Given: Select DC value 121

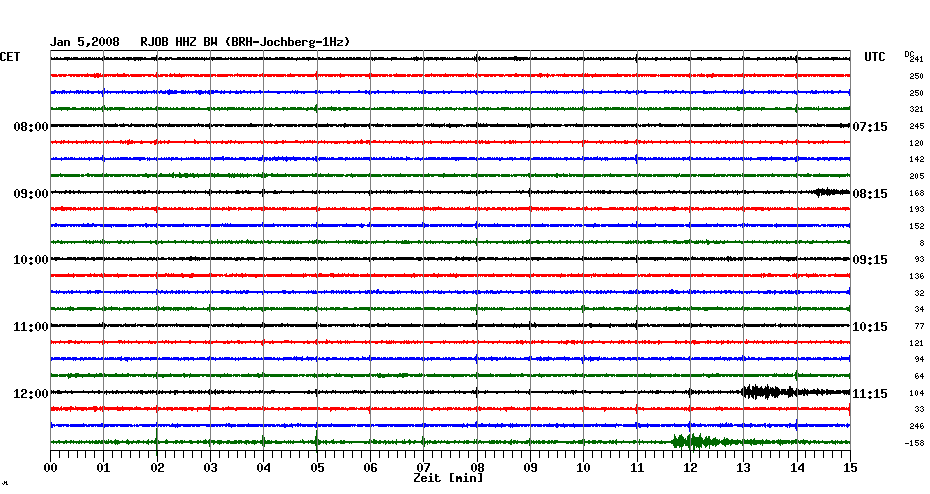Looking at the screenshot, I should click(x=916, y=343).
